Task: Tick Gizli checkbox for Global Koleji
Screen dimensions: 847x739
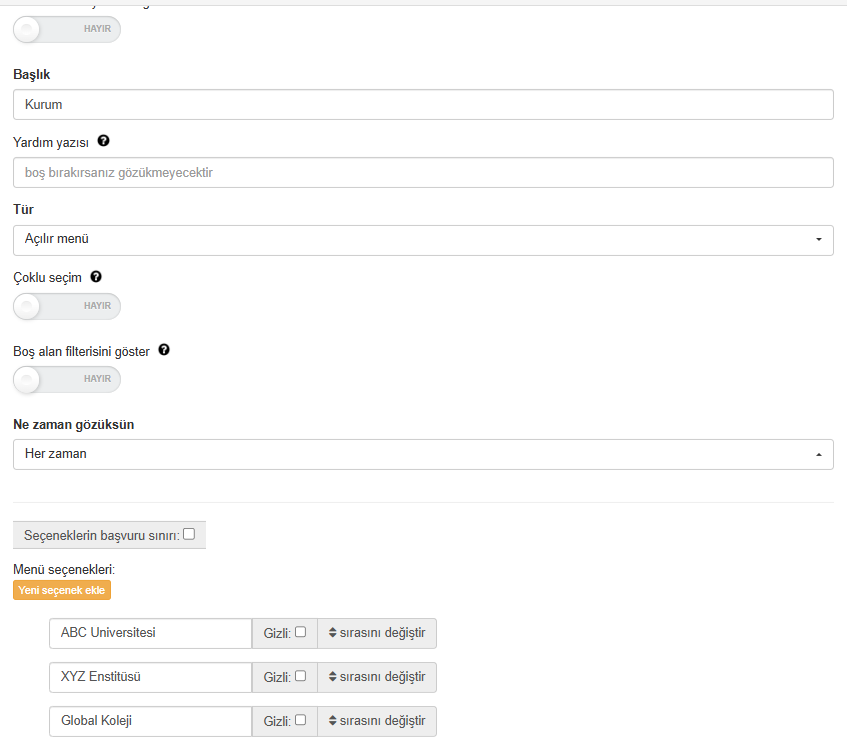Action: 300,720
